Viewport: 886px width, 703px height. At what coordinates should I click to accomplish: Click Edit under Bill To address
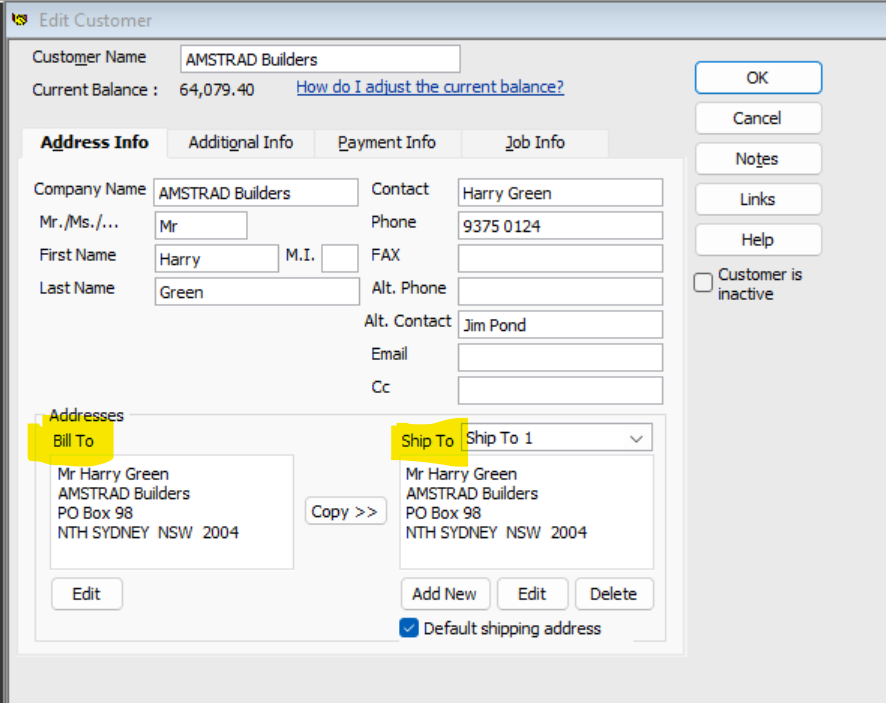coord(86,594)
